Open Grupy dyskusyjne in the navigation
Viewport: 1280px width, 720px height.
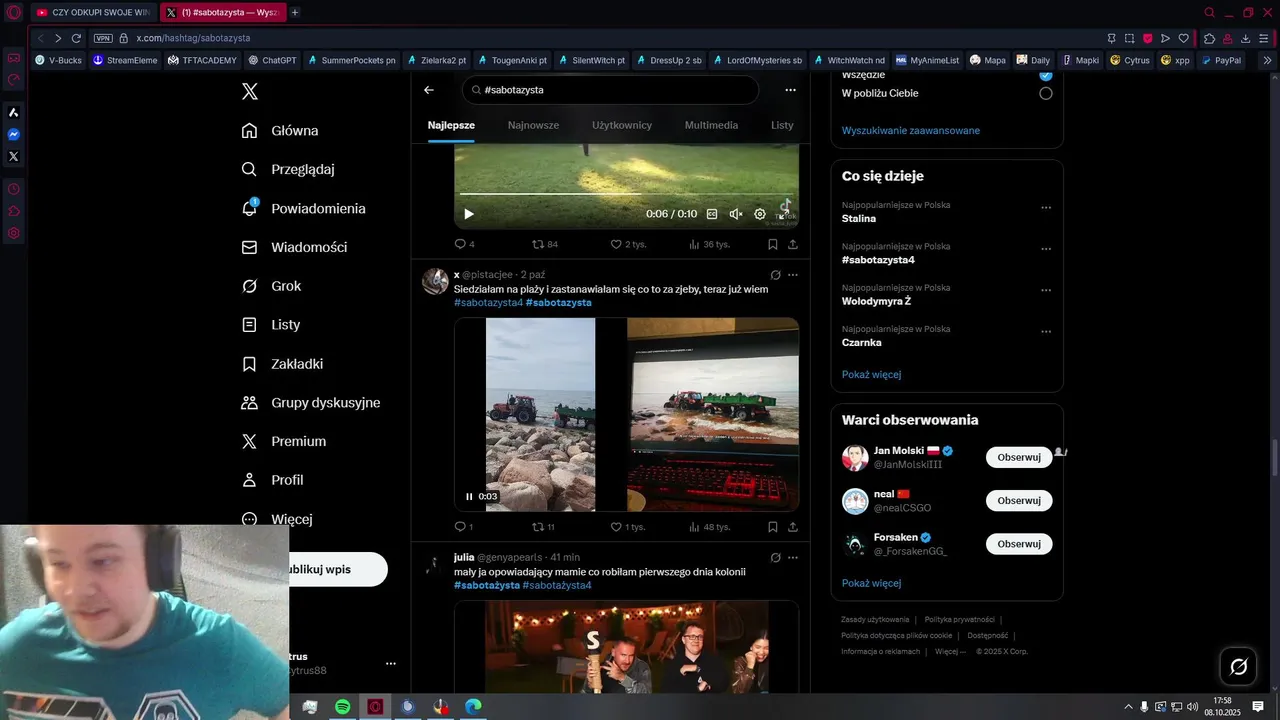(x=311, y=402)
